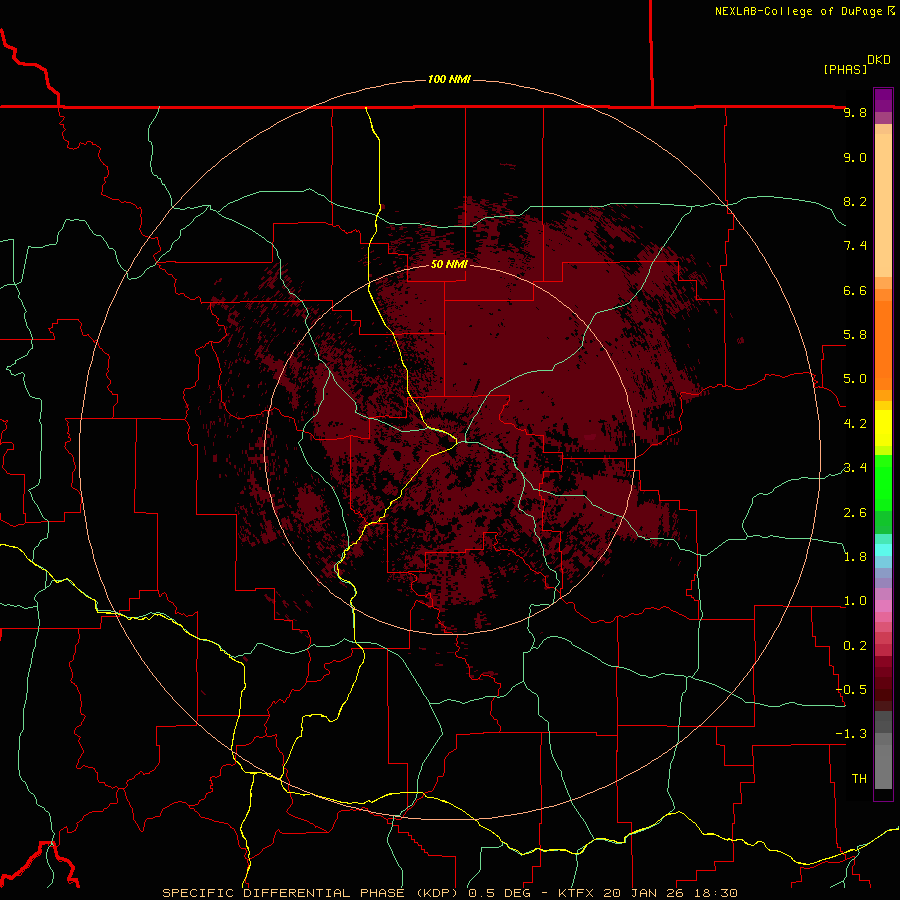This screenshot has height=900, width=900.
Task: Click the 0.2 legend value
Action: click(855, 646)
